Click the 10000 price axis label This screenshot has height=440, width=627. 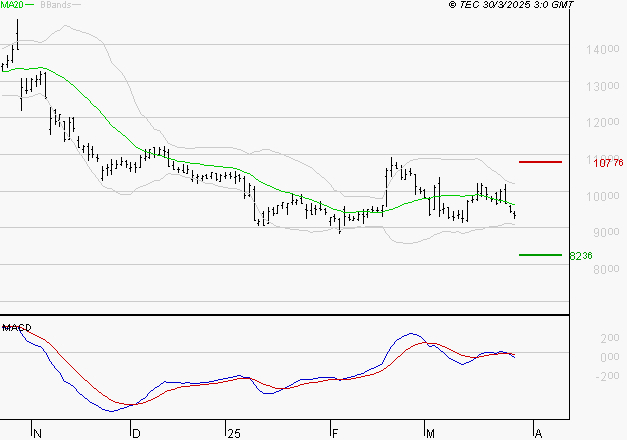tap(603, 196)
